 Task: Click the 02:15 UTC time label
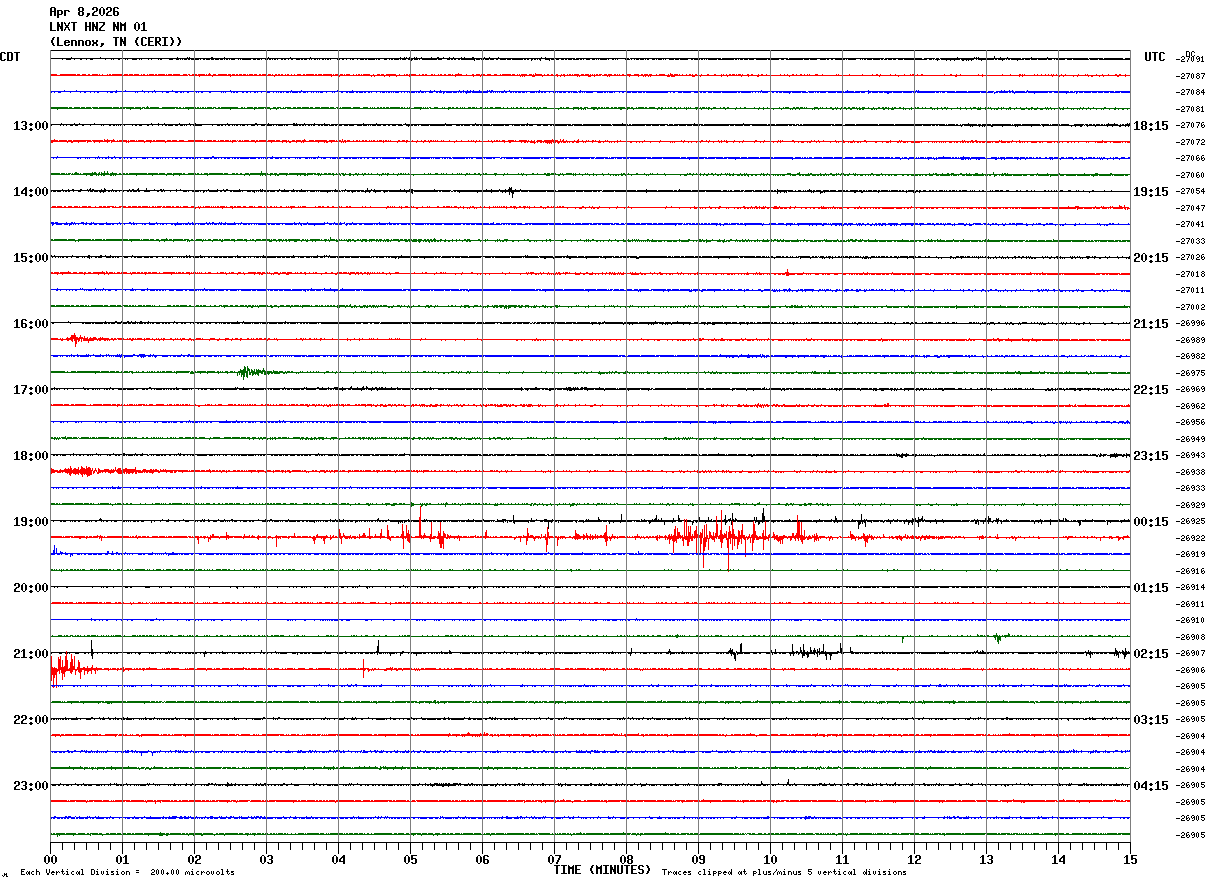click(x=1151, y=653)
